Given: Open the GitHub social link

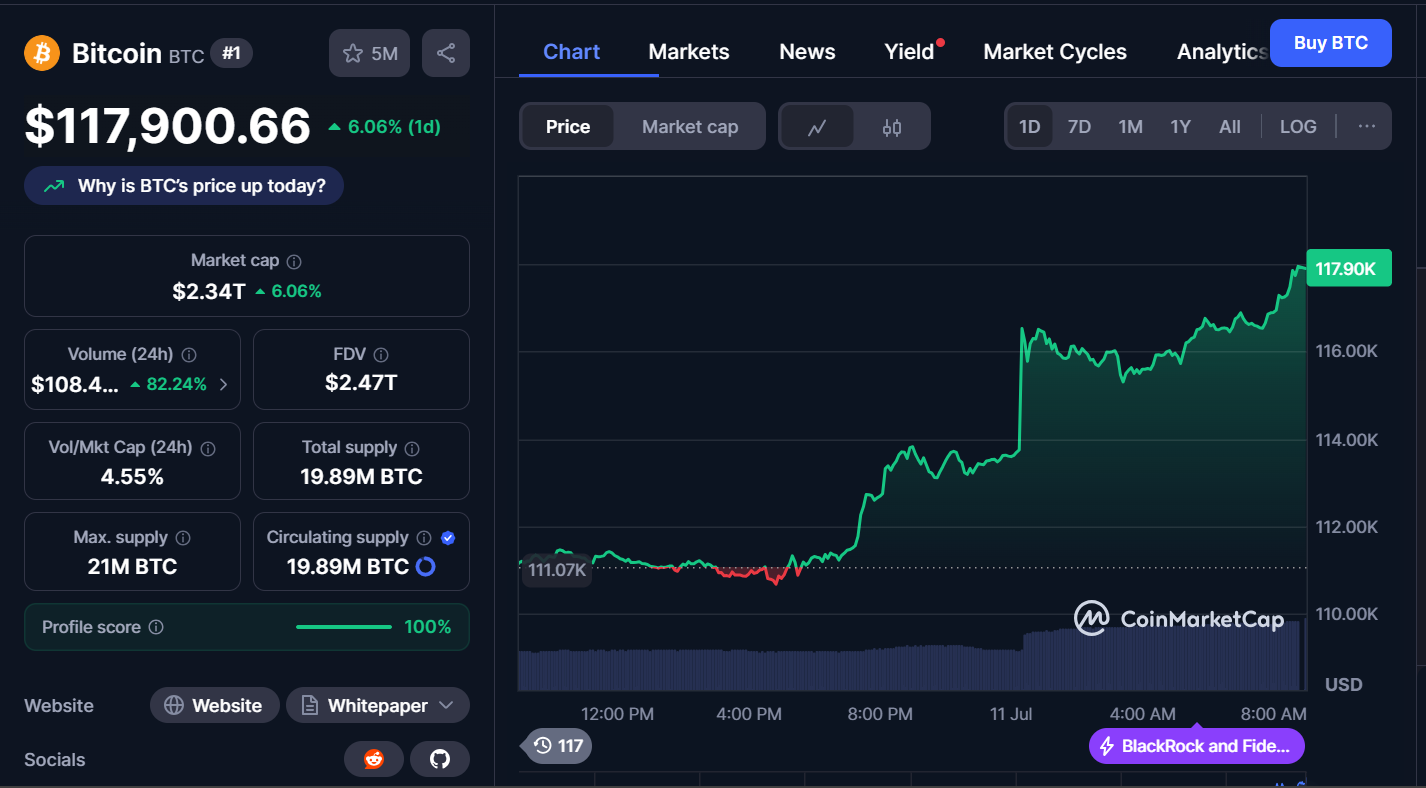Looking at the screenshot, I should pyautogui.click(x=440, y=760).
